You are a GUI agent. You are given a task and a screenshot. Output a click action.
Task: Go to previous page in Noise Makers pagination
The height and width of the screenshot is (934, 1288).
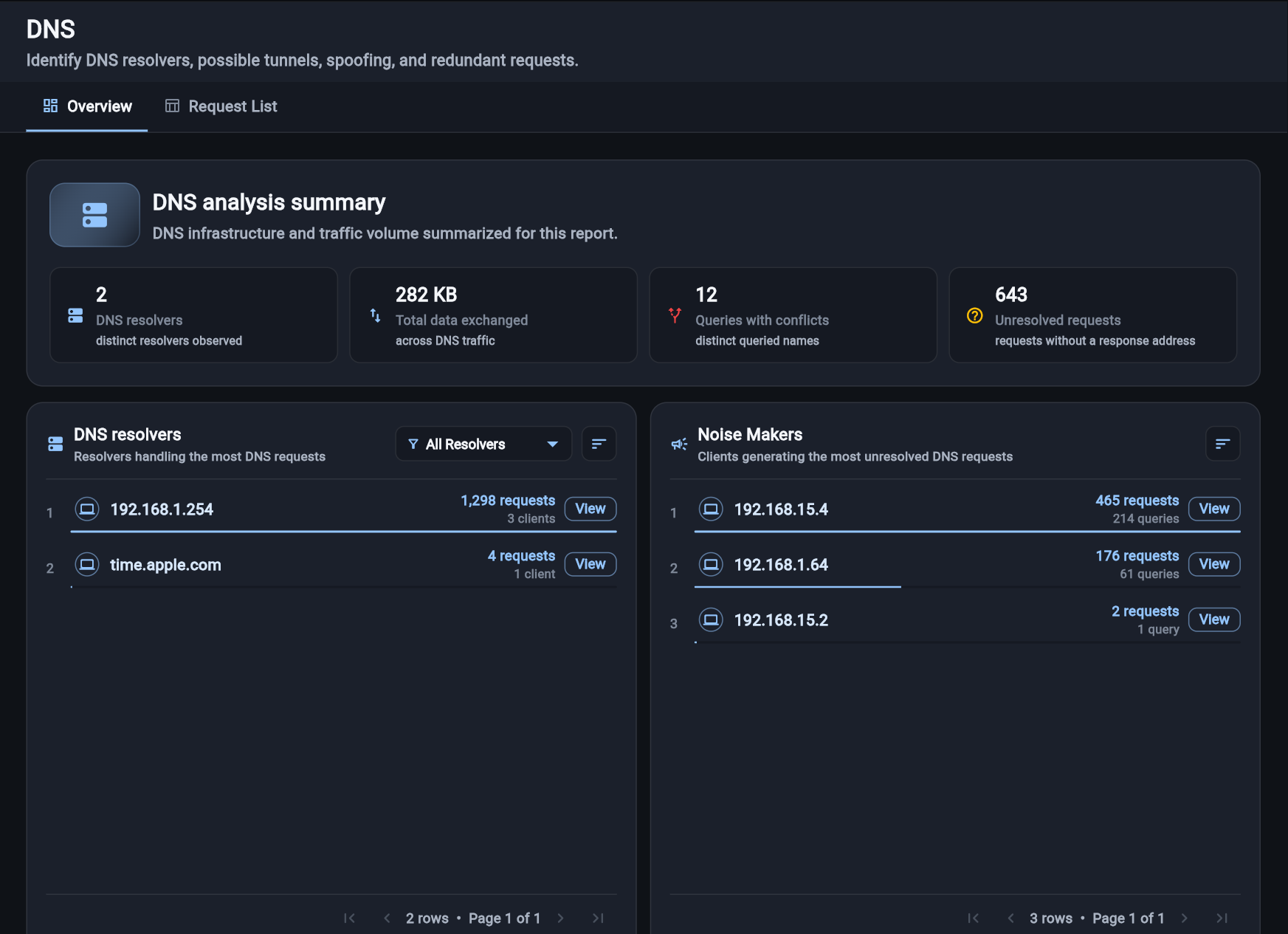(x=1010, y=918)
